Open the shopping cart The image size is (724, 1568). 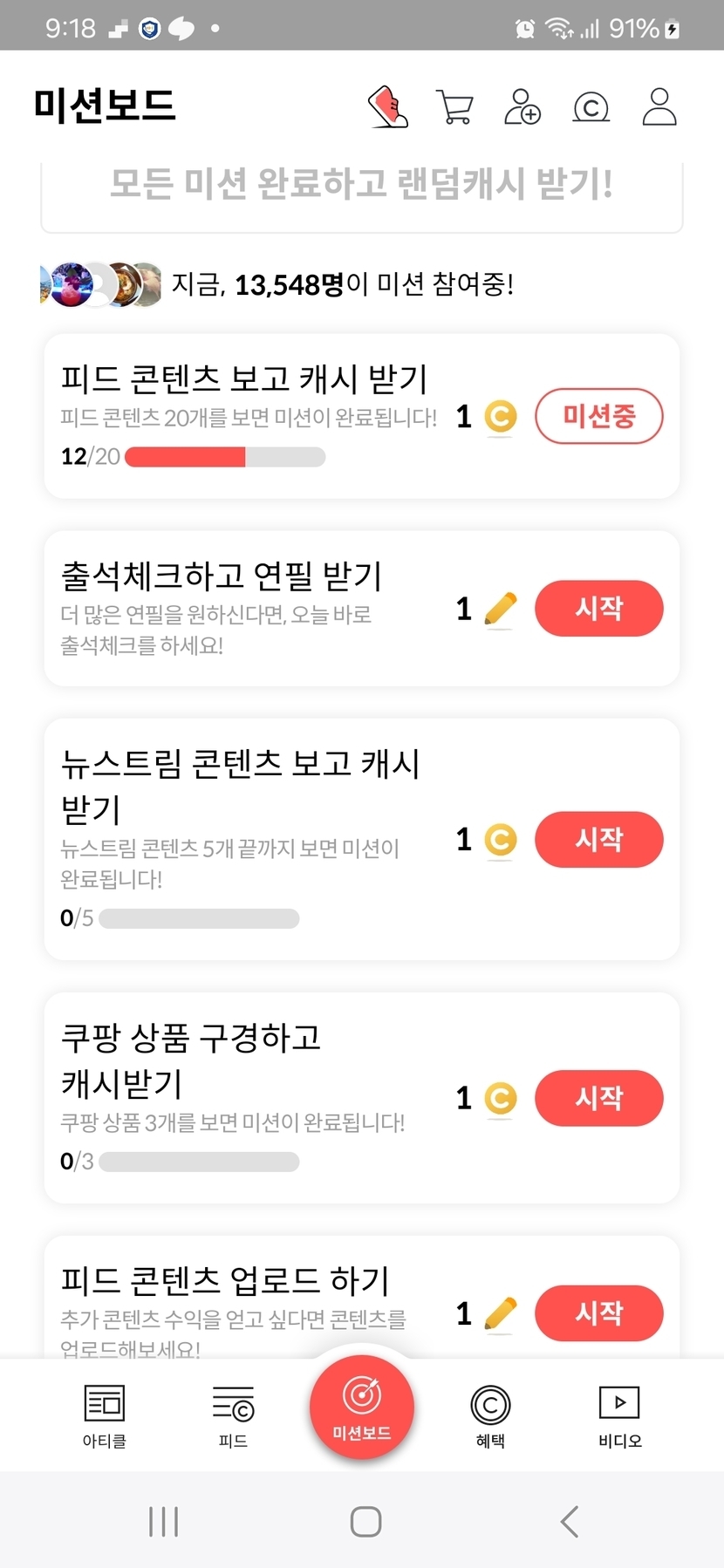454,108
